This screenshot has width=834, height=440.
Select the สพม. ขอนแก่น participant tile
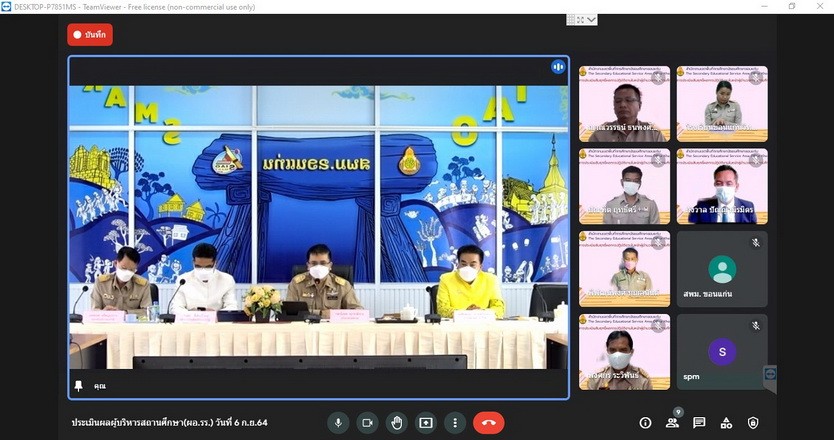coord(721,270)
